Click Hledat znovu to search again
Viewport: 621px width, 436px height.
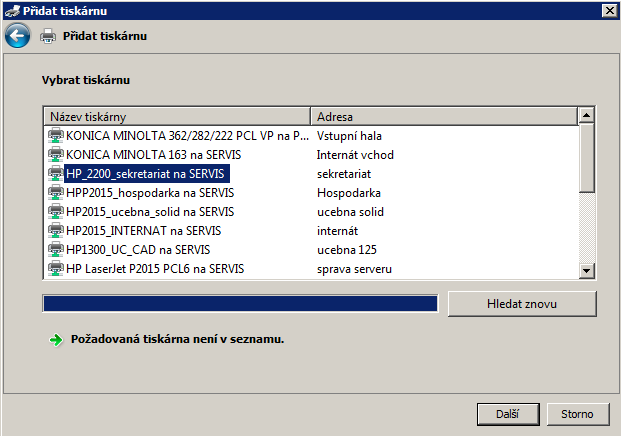[522, 304]
